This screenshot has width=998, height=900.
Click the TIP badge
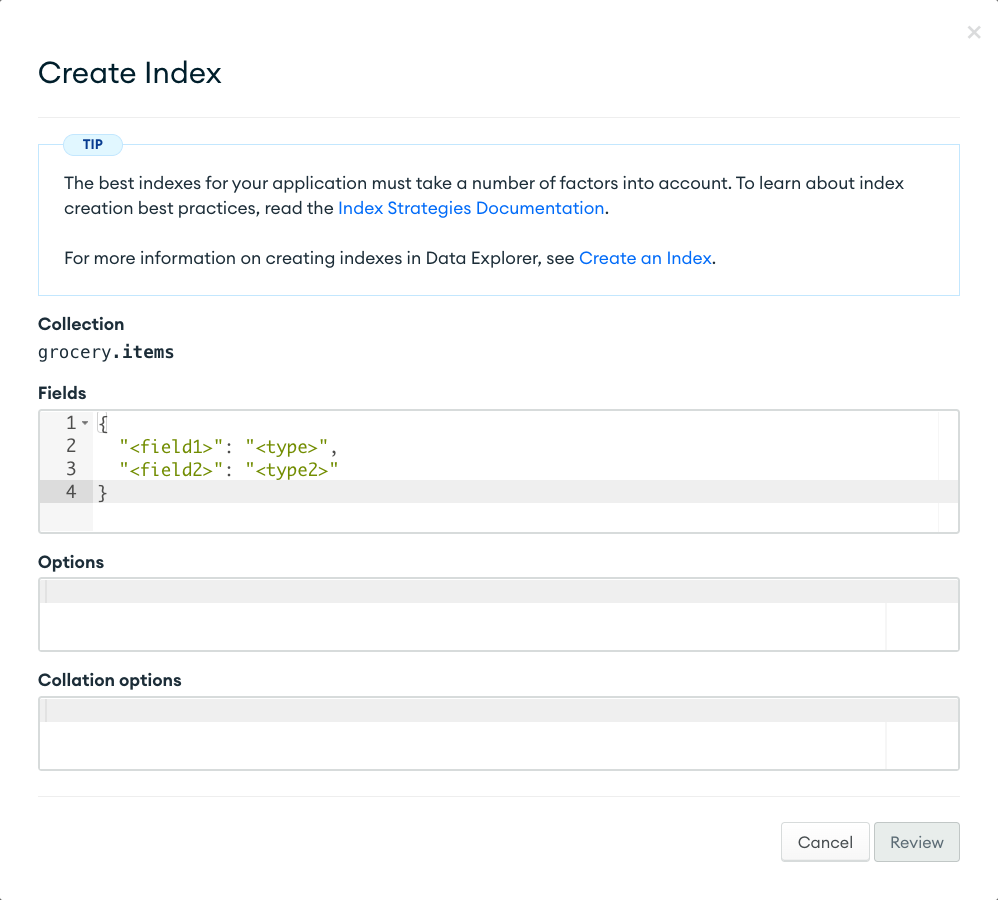pyautogui.click(x=93, y=145)
